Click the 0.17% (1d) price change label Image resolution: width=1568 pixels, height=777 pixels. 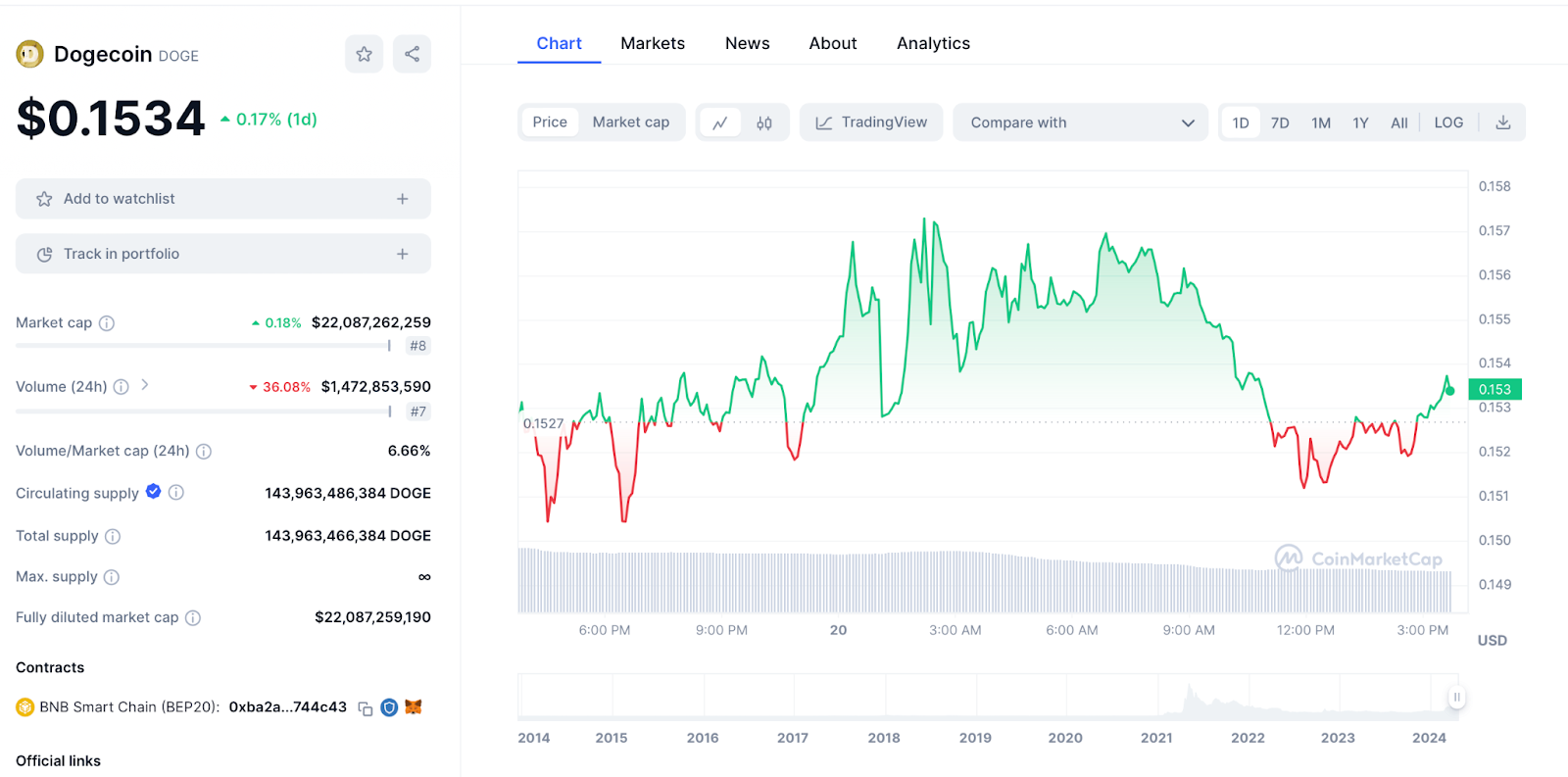269,120
